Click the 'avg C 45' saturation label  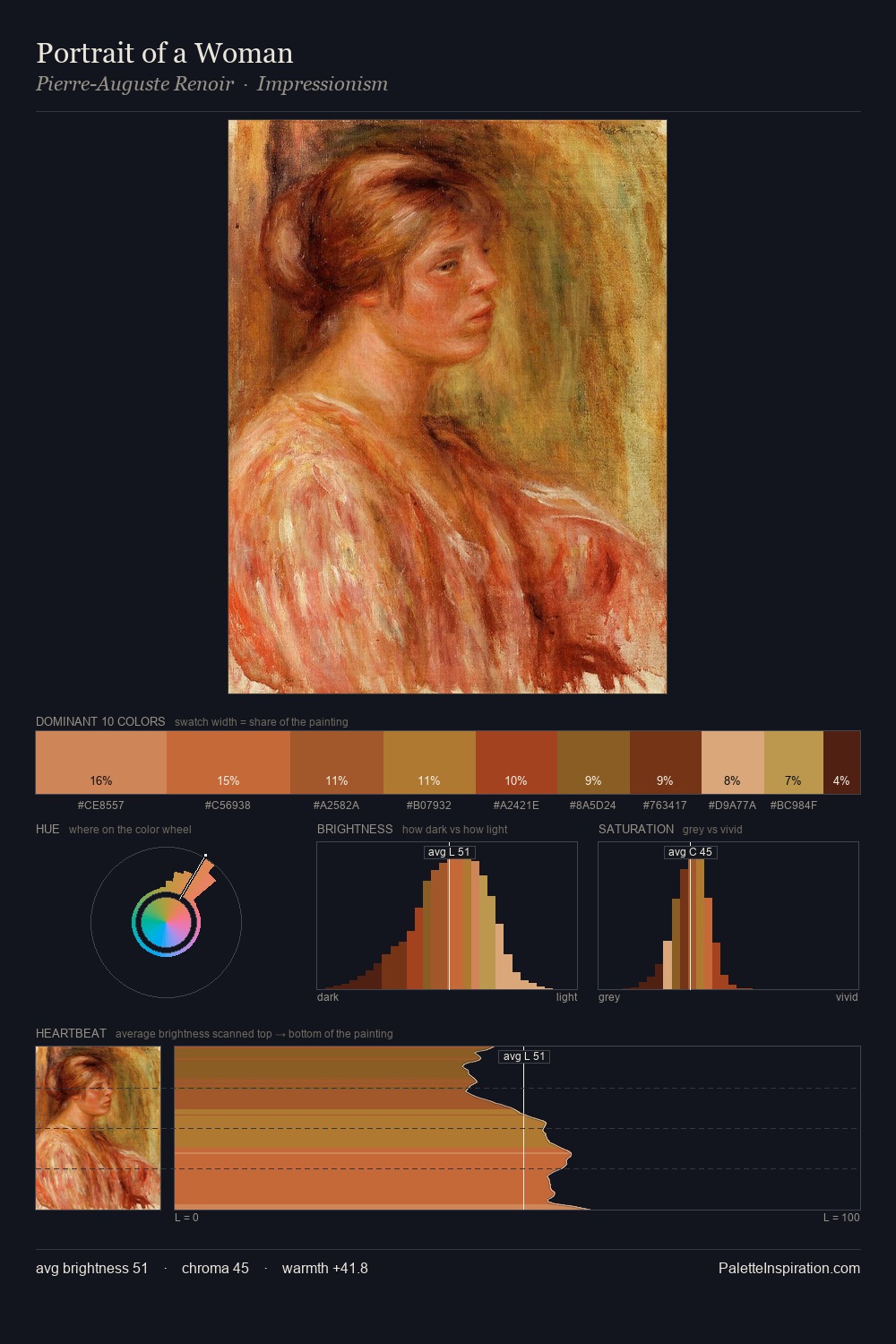click(690, 852)
